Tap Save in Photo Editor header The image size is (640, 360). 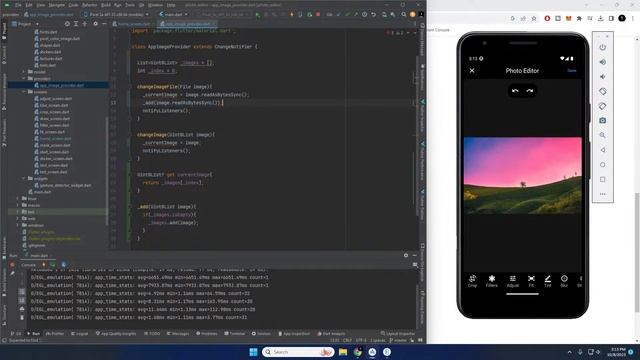[572, 71]
